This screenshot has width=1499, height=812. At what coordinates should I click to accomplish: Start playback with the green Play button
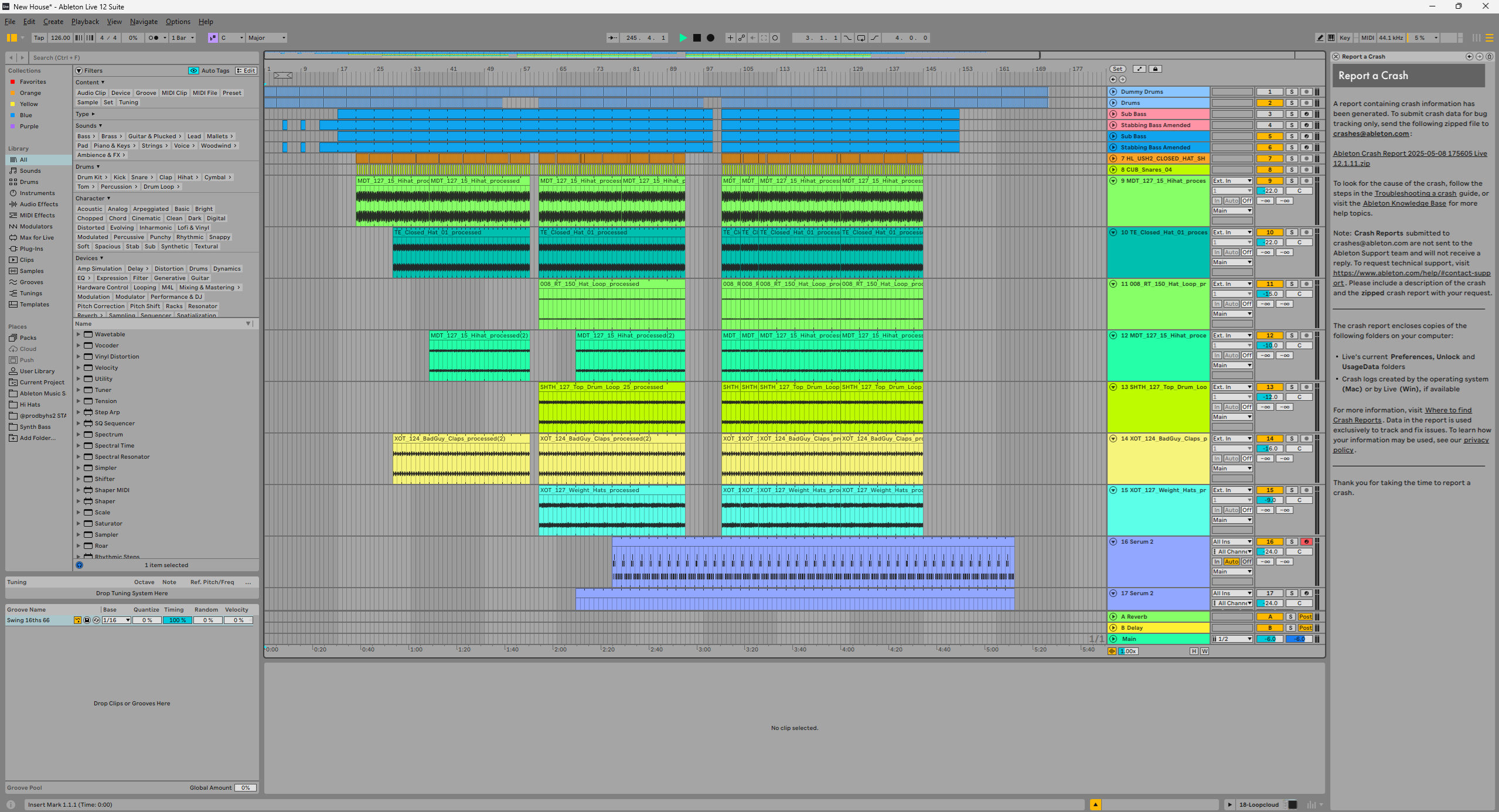[x=683, y=38]
